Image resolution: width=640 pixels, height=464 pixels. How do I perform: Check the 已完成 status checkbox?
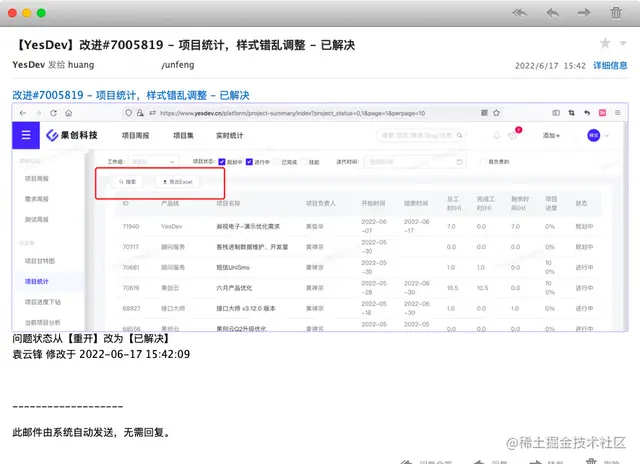(277, 162)
